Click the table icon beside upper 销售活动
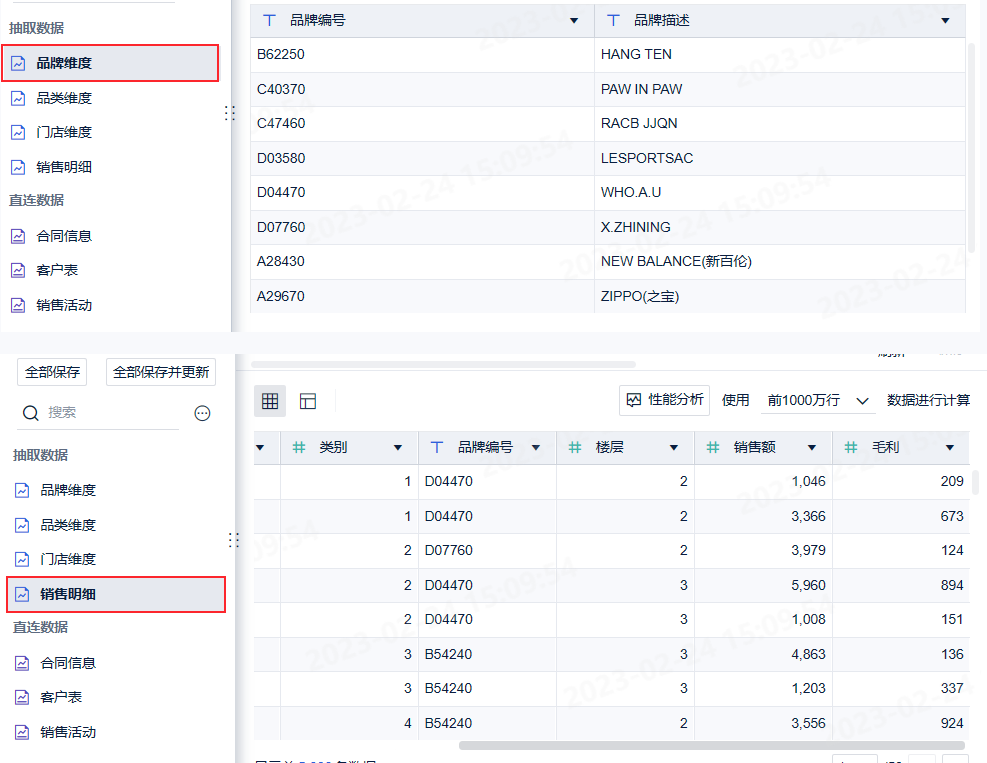Screen dimensions: 987x763 tap(18, 305)
